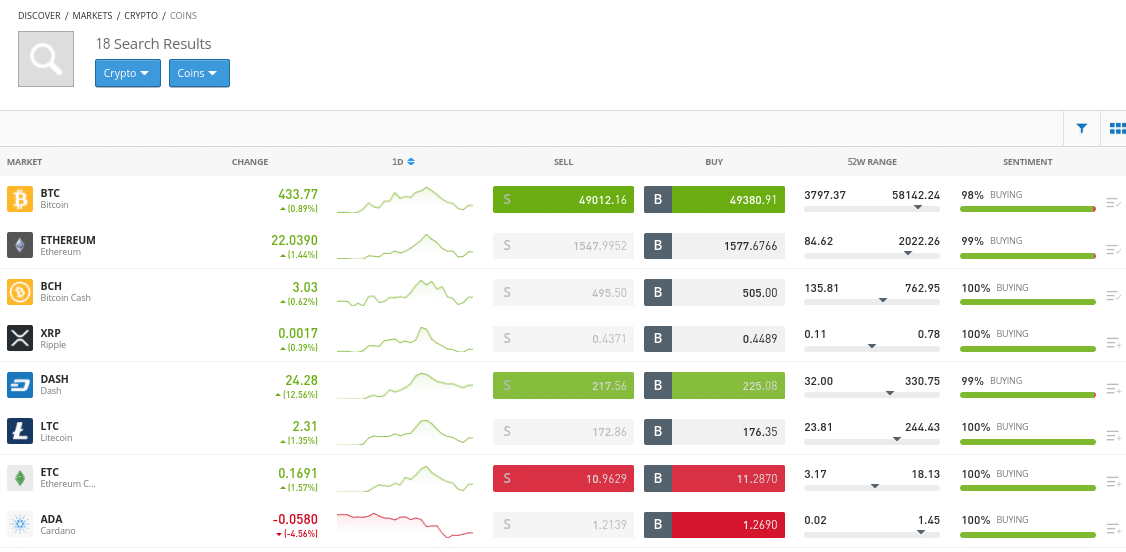Add DASH to watchlist icon

pos(1114,389)
